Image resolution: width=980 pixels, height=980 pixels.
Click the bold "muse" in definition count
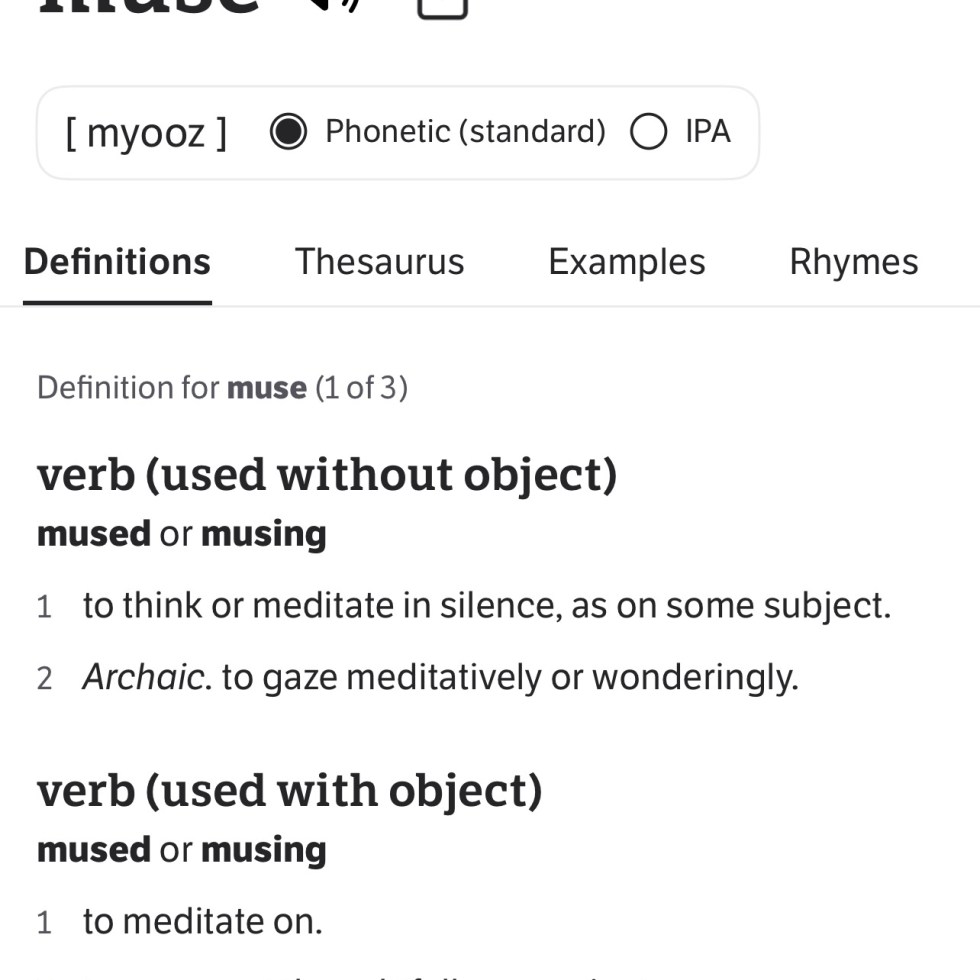tap(266, 388)
